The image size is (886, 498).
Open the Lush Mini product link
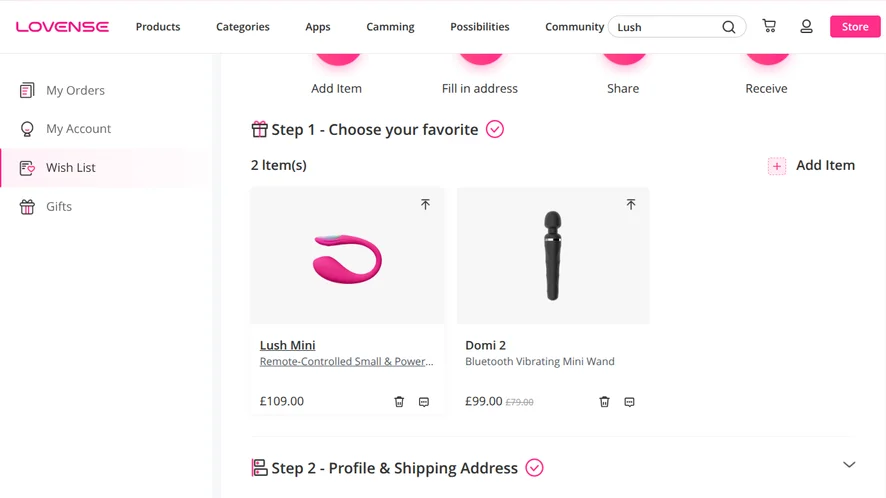(288, 345)
